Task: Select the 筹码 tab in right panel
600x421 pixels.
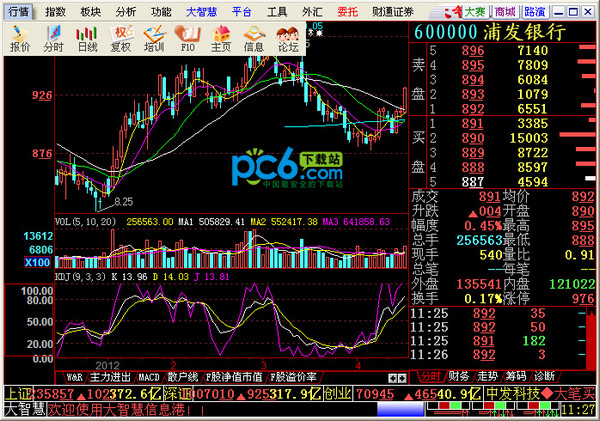Action: pyautogui.click(x=517, y=377)
